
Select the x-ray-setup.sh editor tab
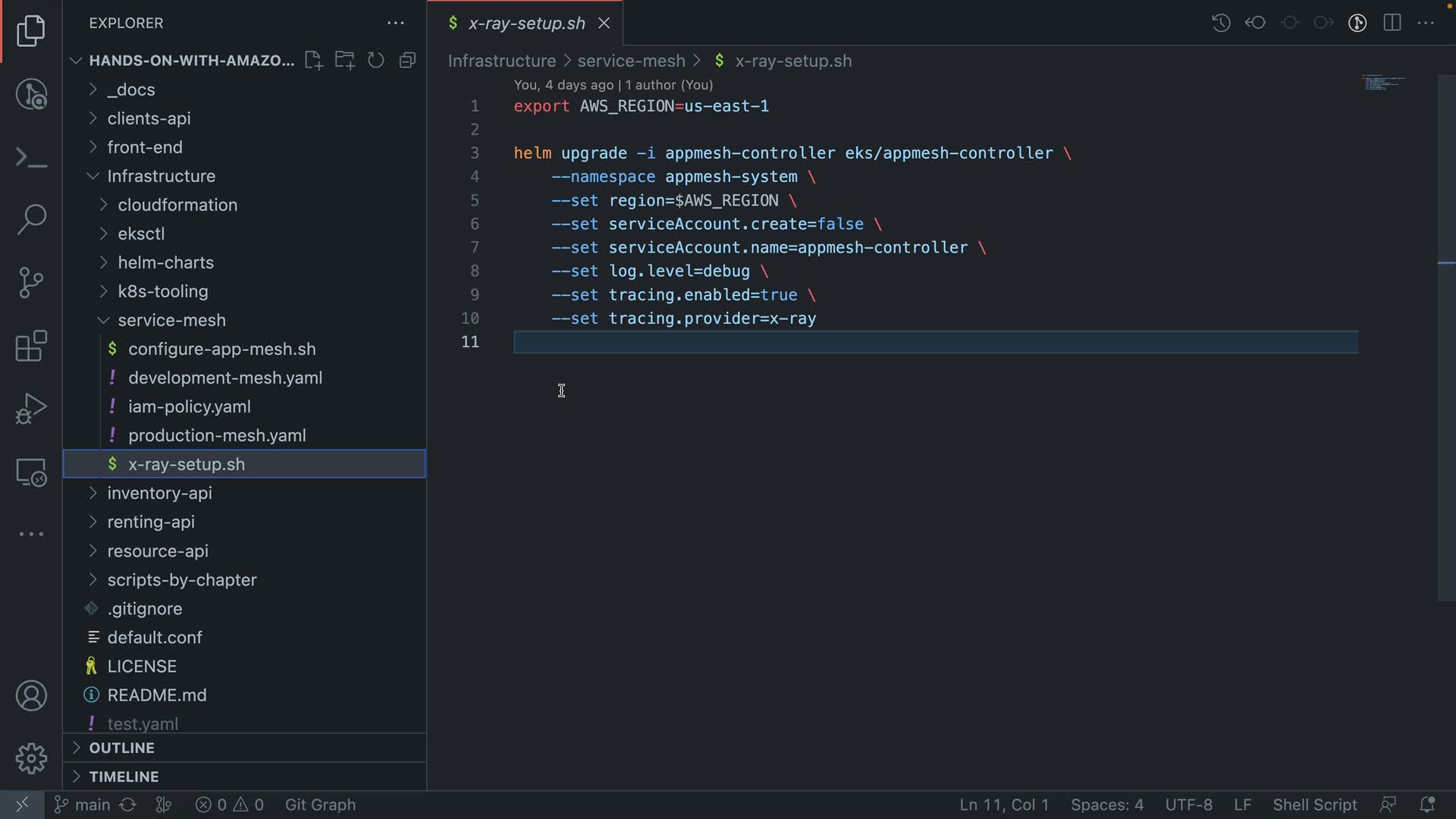click(x=526, y=24)
